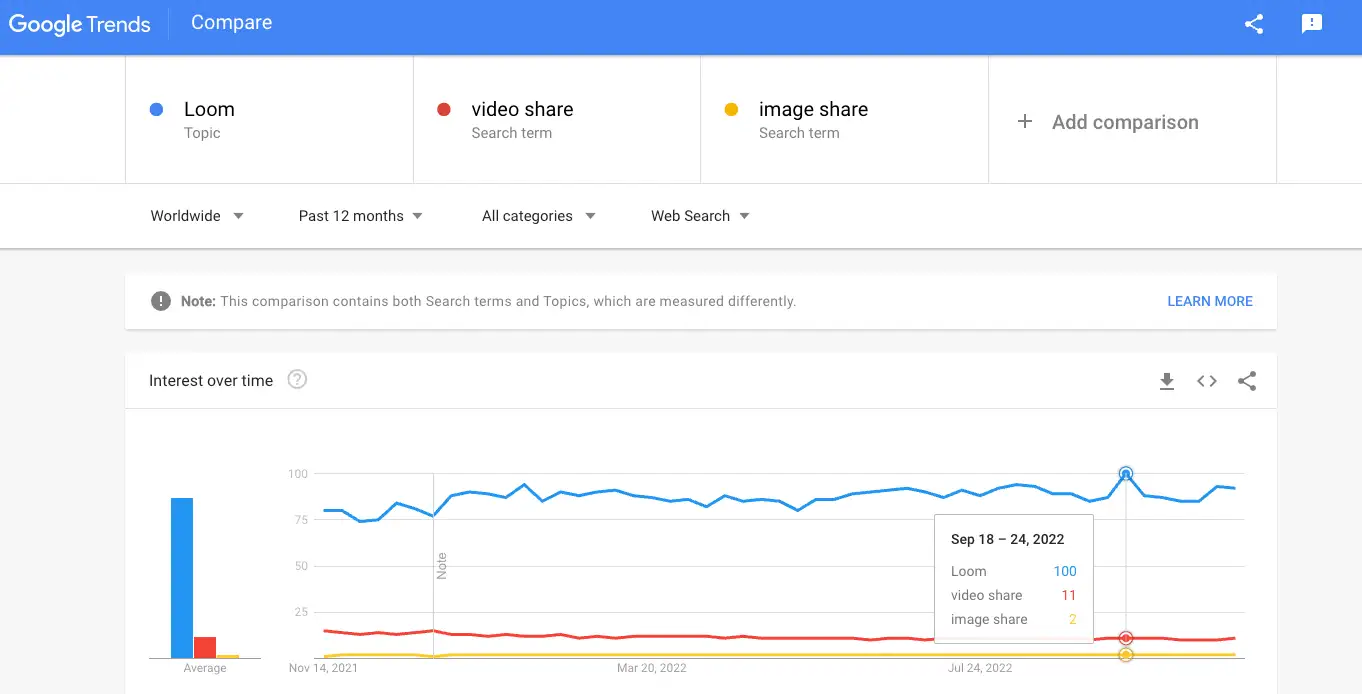Click the Learn More link
The height and width of the screenshot is (694, 1362).
coord(1209,301)
